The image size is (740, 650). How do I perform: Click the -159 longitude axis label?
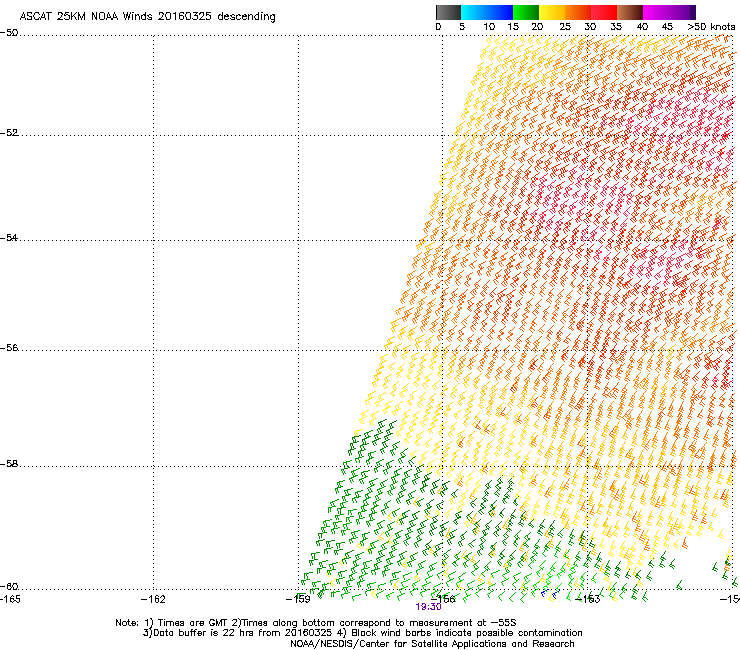coord(298,599)
